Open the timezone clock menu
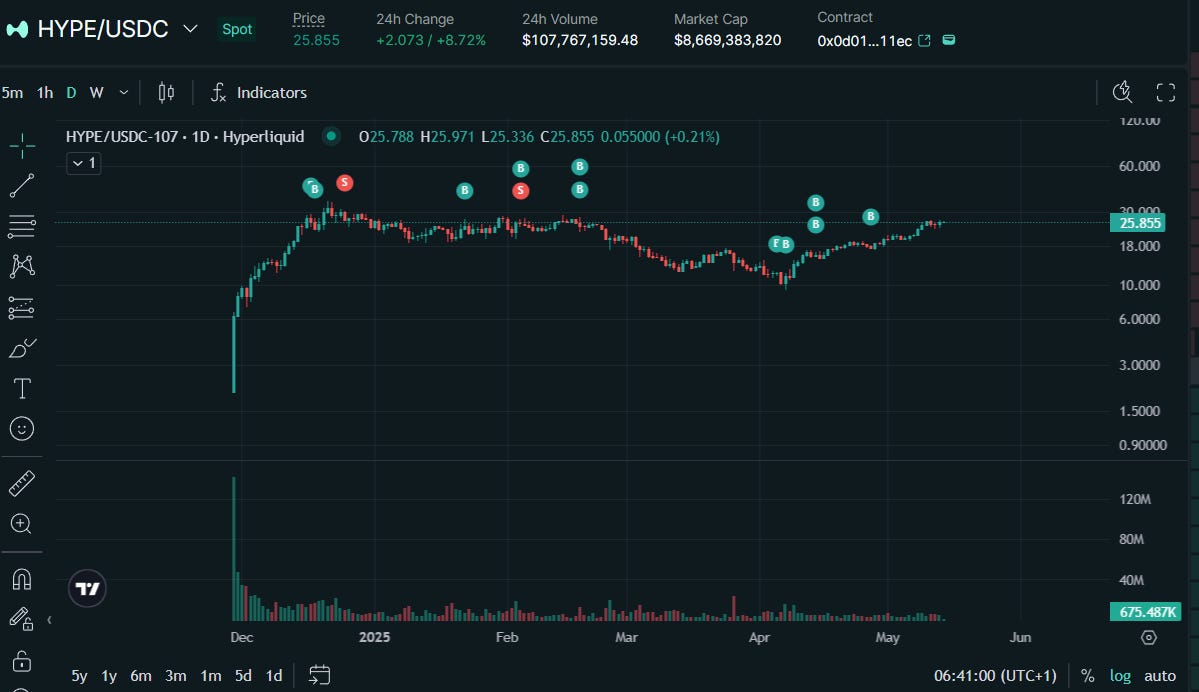The image size is (1199, 692). tap(995, 676)
